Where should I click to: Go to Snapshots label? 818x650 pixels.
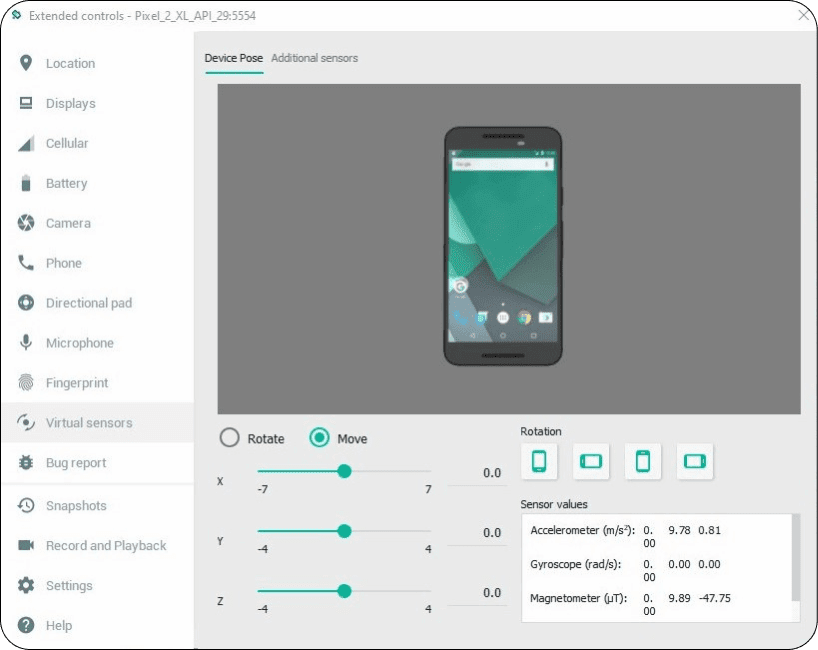point(76,505)
